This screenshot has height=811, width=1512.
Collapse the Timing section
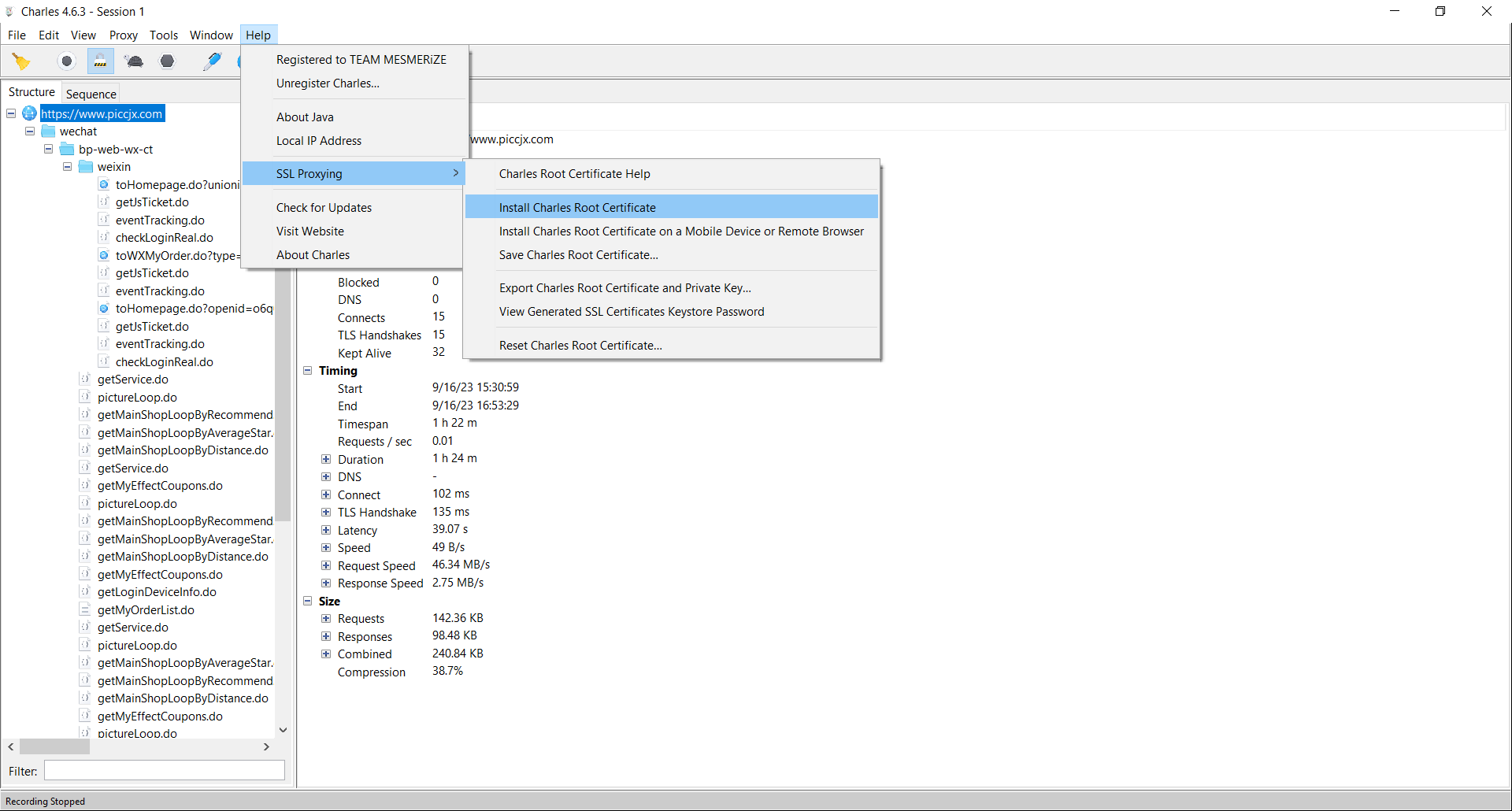[308, 371]
